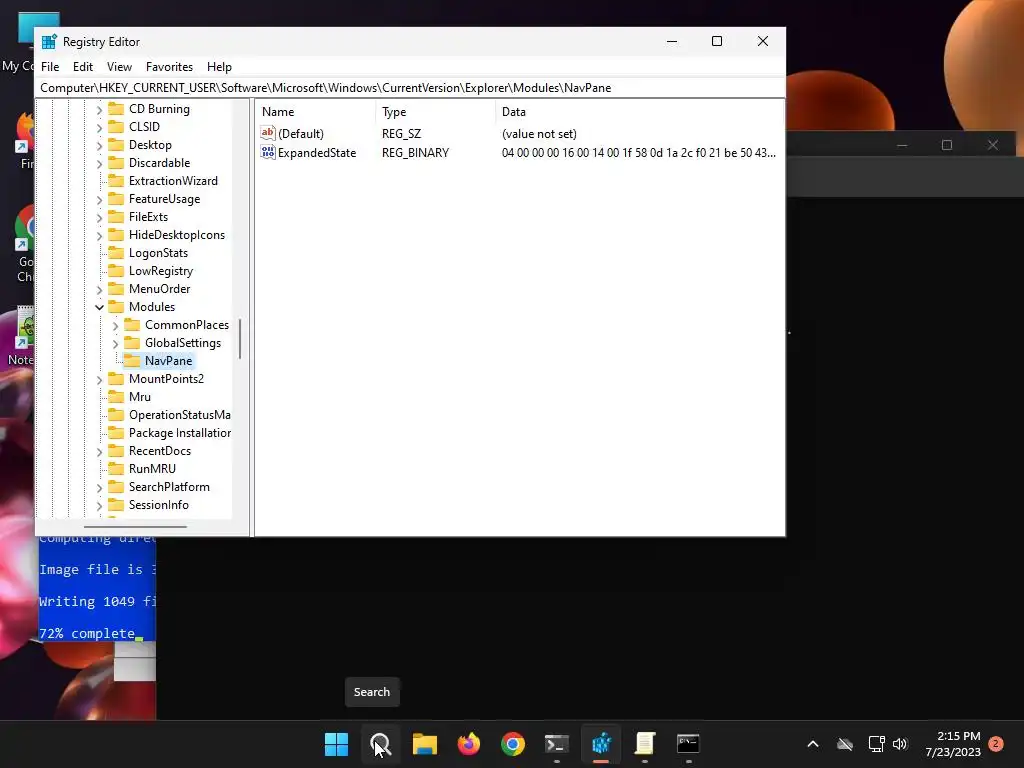
Task: Open the Favorites menu
Action: 169,67
